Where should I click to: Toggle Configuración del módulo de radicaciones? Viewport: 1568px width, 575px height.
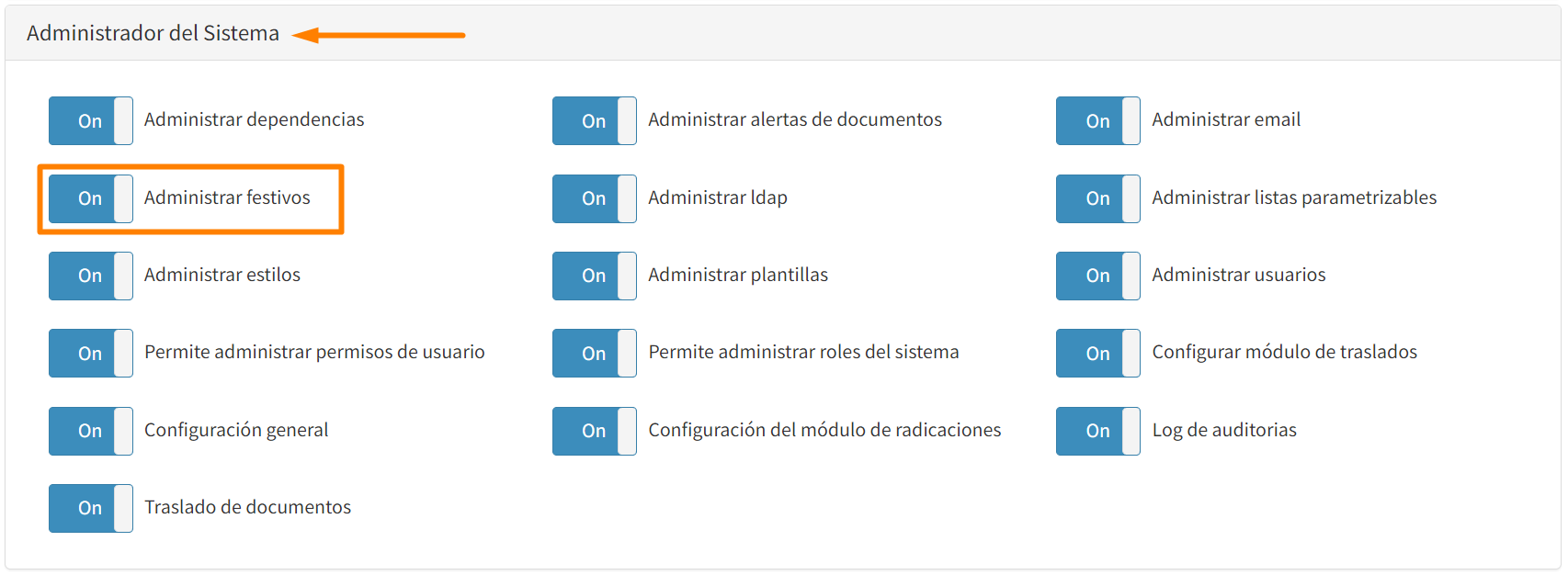coord(594,431)
